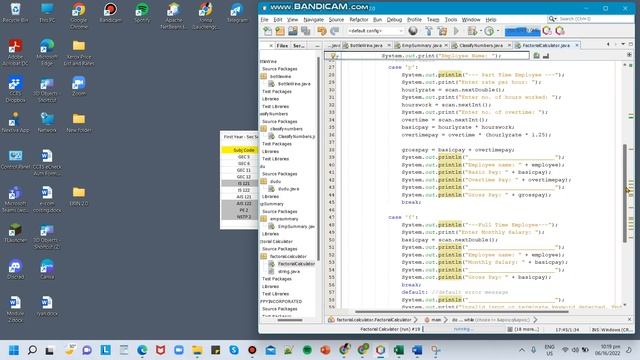Viewport: 640px width, 360px height.
Task: Select the factorialcalculator package node
Action: click(x=288, y=256)
